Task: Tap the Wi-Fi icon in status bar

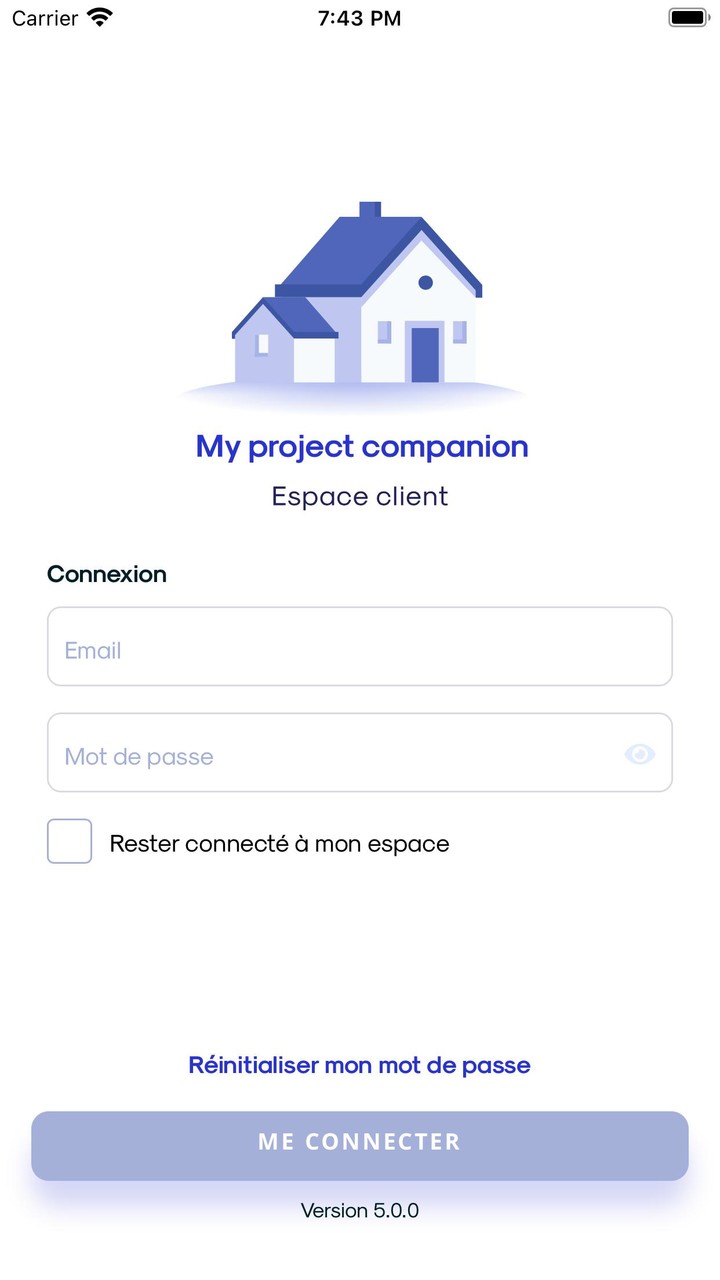Action: [97, 16]
